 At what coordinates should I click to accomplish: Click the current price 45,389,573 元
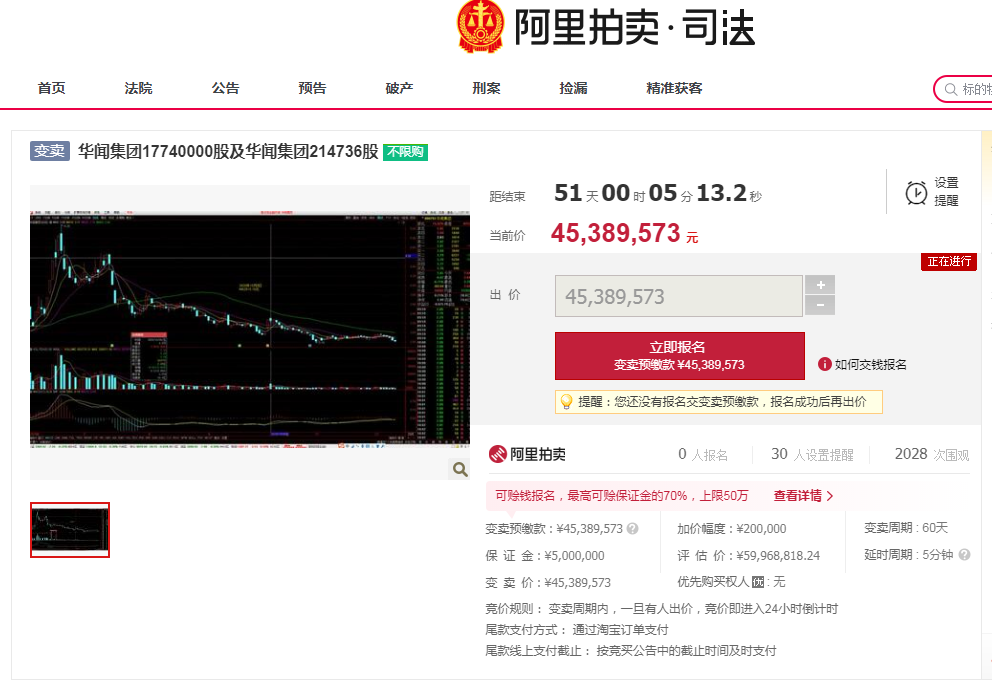point(624,233)
